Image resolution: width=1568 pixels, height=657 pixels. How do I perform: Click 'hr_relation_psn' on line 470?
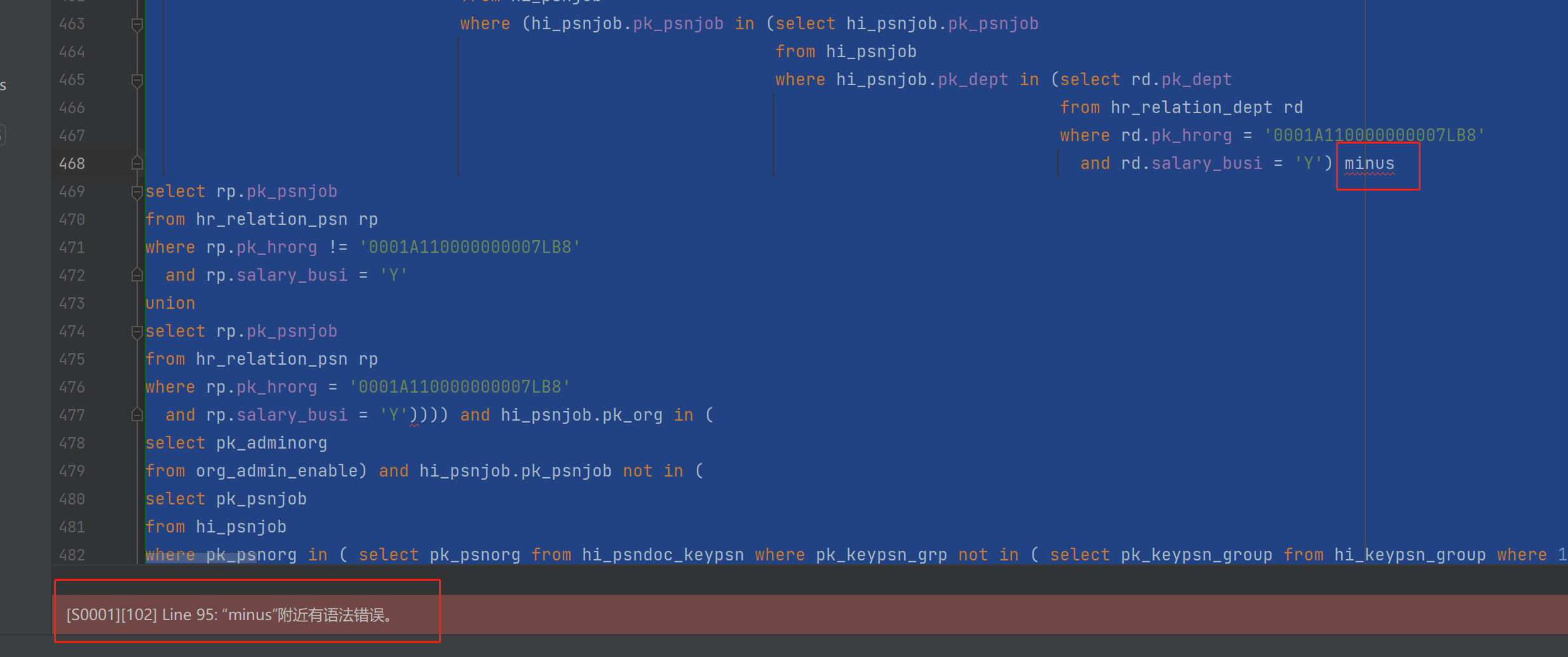click(x=272, y=219)
